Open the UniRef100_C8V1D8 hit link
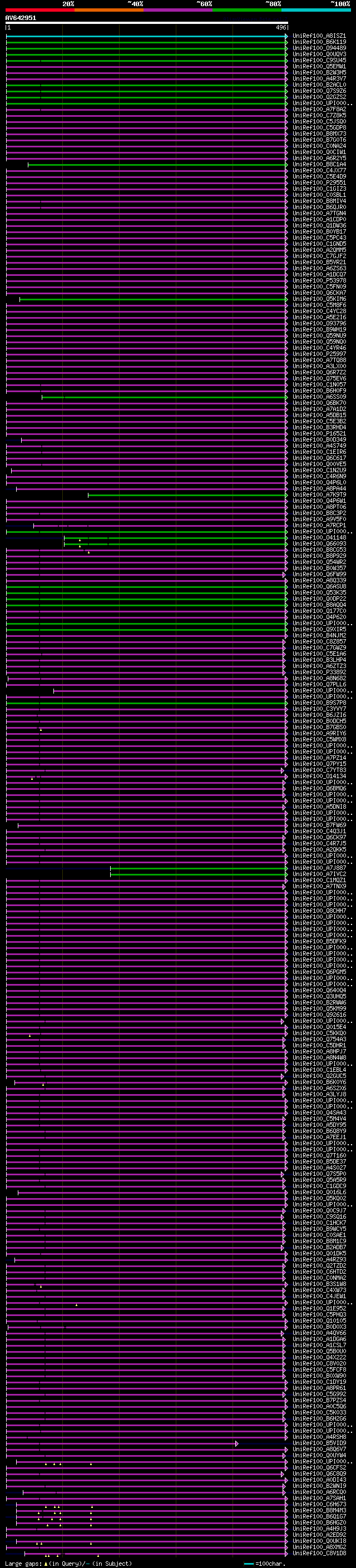The width and height of the screenshot is (356, 1568). (x=319, y=1553)
